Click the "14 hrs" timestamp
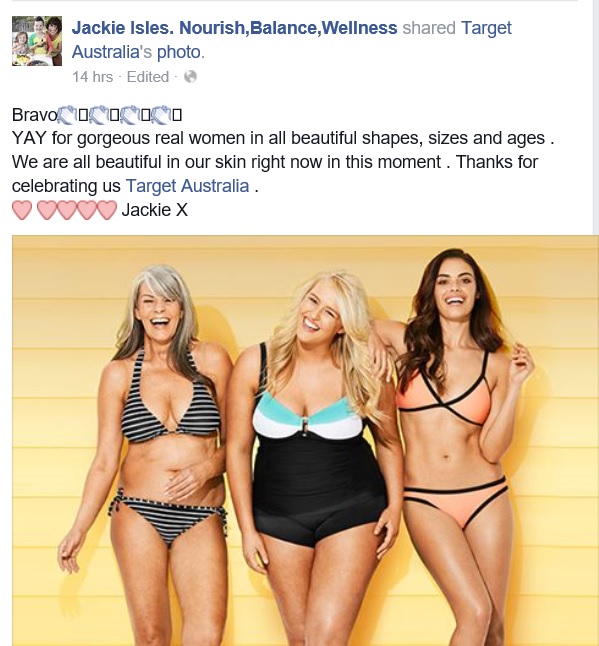599x646 pixels. [92, 77]
